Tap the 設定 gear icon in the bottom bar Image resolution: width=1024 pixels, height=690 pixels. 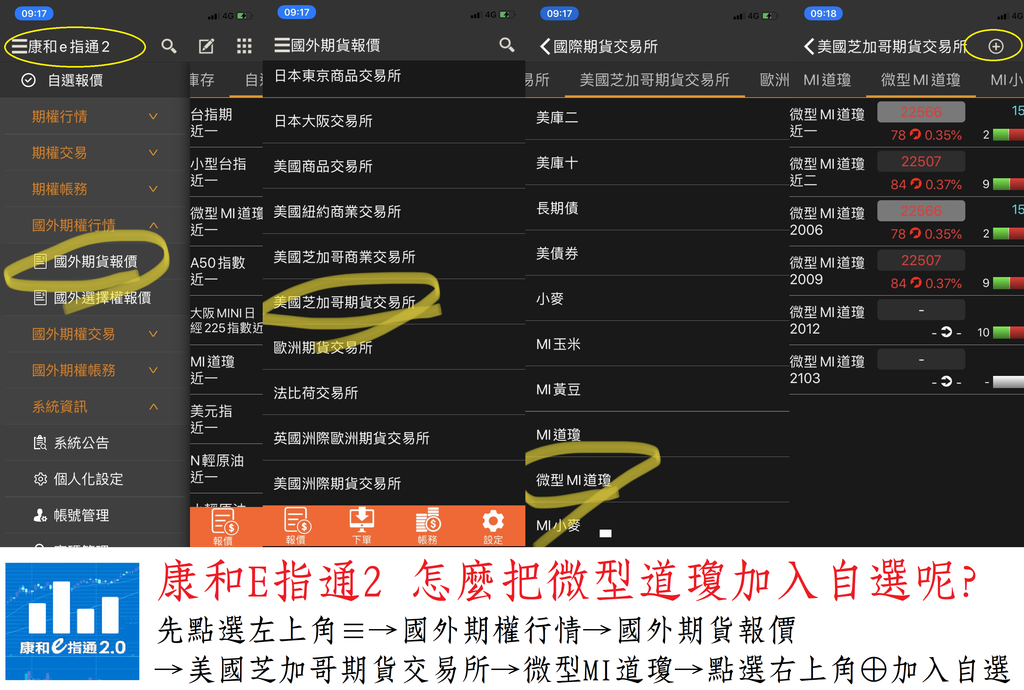tap(493, 525)
